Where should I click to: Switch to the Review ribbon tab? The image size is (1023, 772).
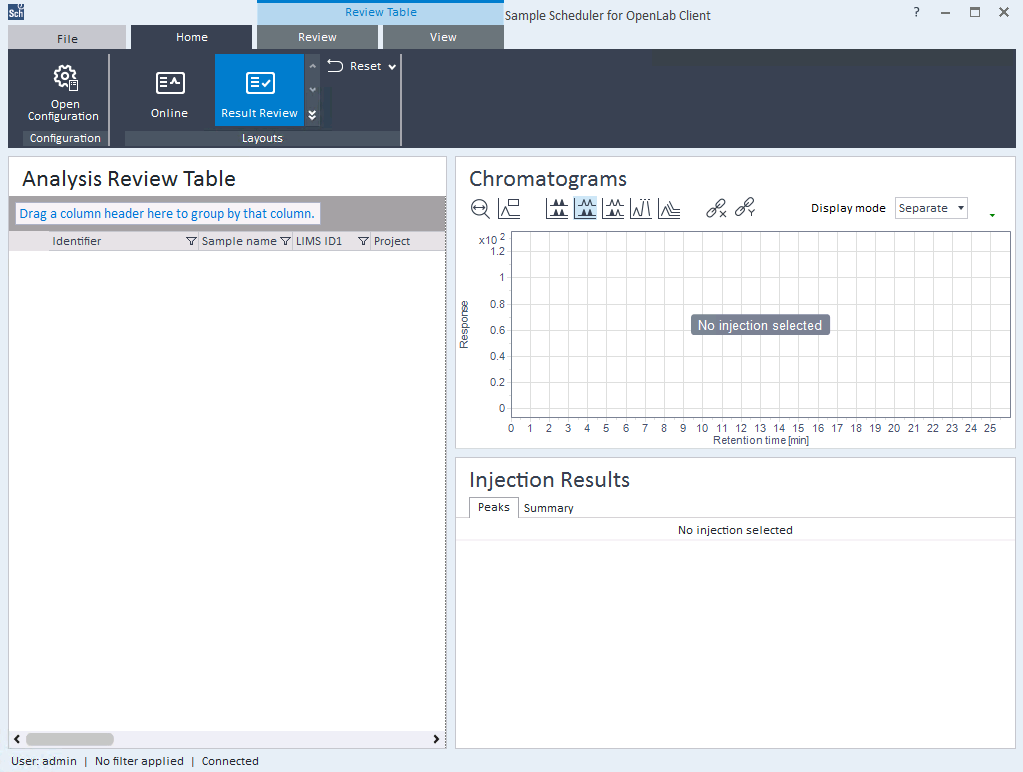click(x=317, y=38)
